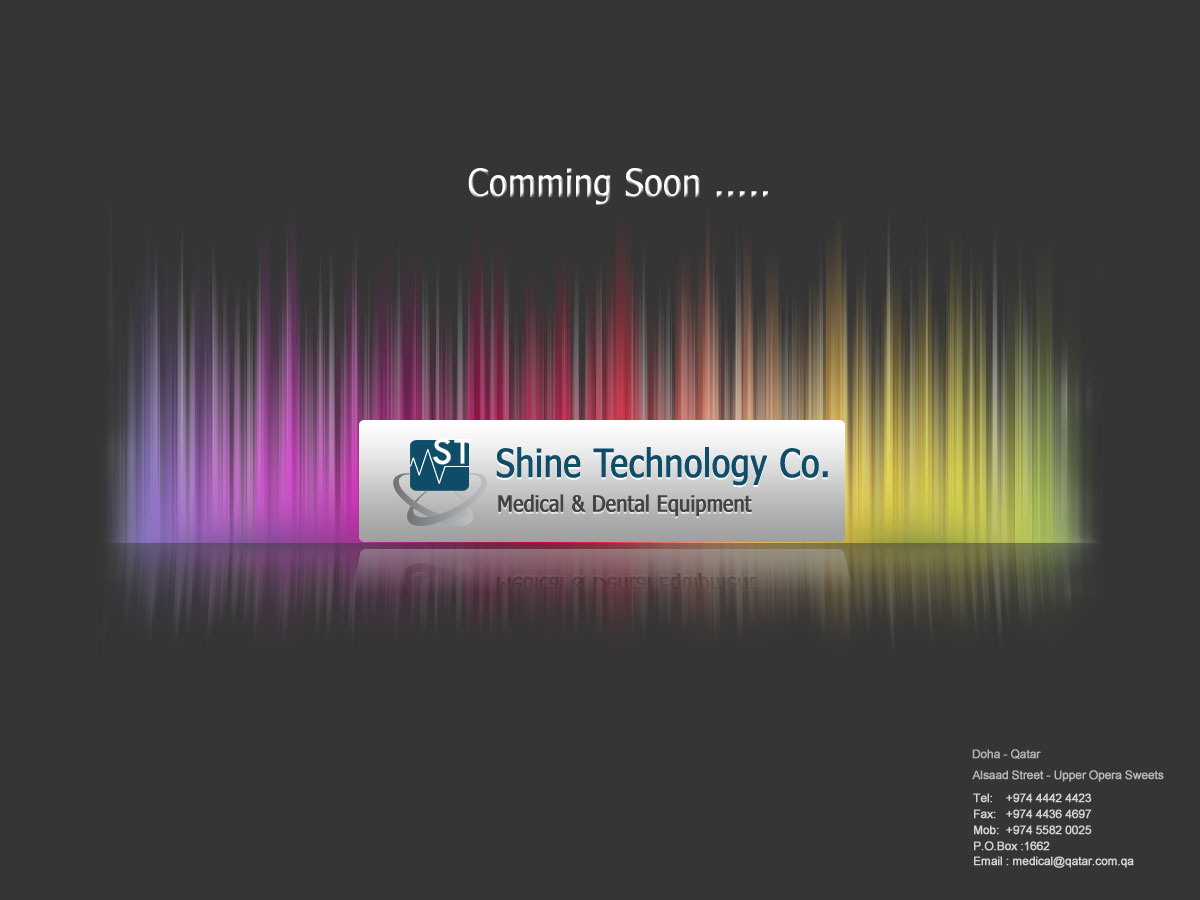This screenshot has width=1200, height=900.
Task: Click the Mob number +974 5582 0025
Action: pos(1048,830)
